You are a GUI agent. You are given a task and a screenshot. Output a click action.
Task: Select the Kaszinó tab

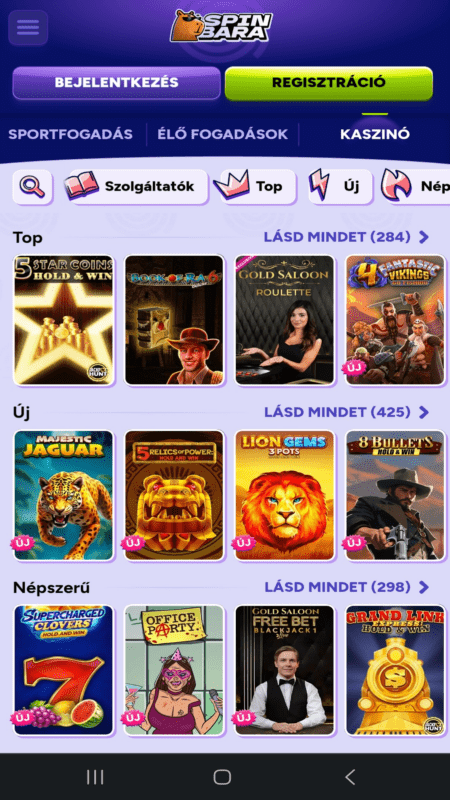coord(375,134)
